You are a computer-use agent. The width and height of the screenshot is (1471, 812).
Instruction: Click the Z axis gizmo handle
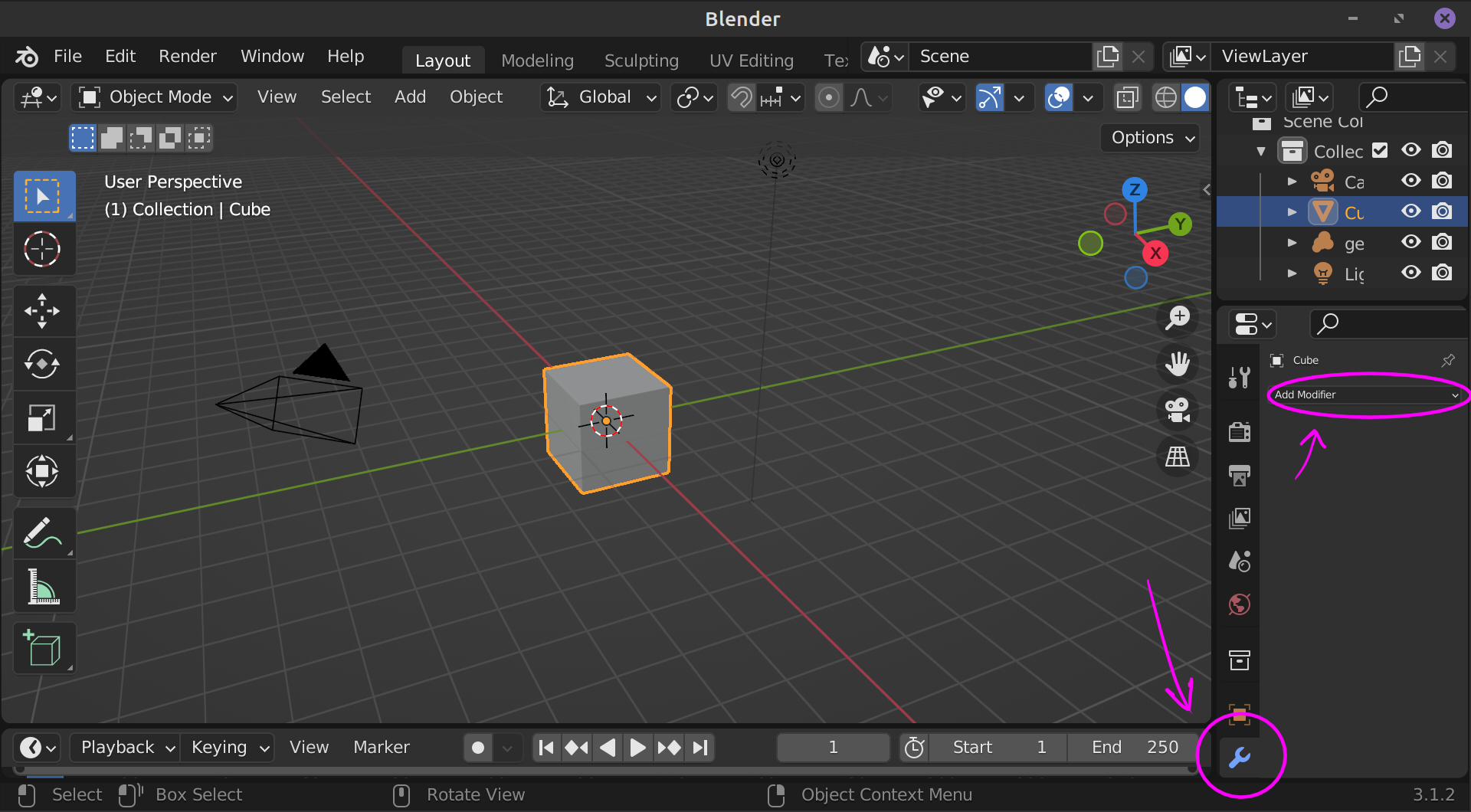pos(1135,189)
